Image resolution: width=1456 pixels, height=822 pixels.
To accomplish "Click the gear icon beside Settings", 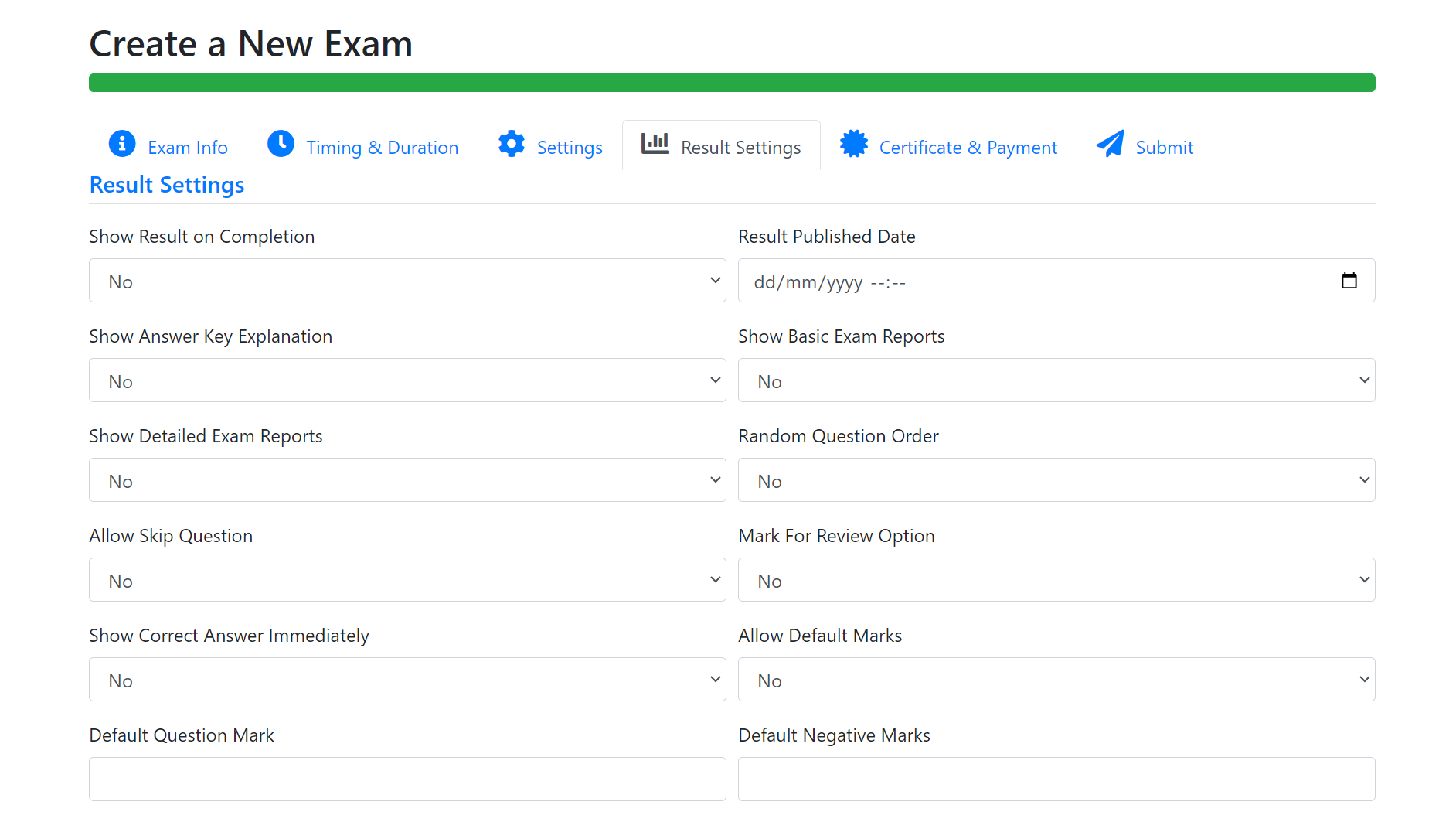I will tap(512, 144).
